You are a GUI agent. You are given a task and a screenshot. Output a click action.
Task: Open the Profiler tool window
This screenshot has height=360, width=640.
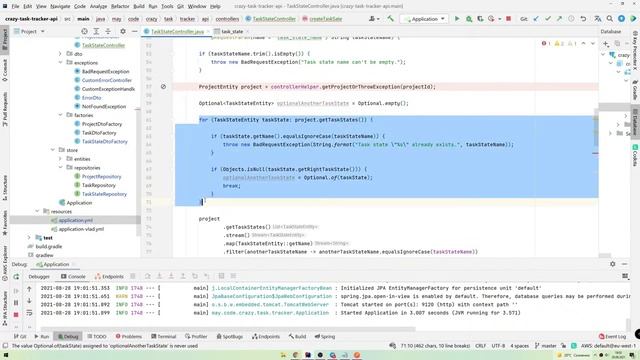pos(196,336)
